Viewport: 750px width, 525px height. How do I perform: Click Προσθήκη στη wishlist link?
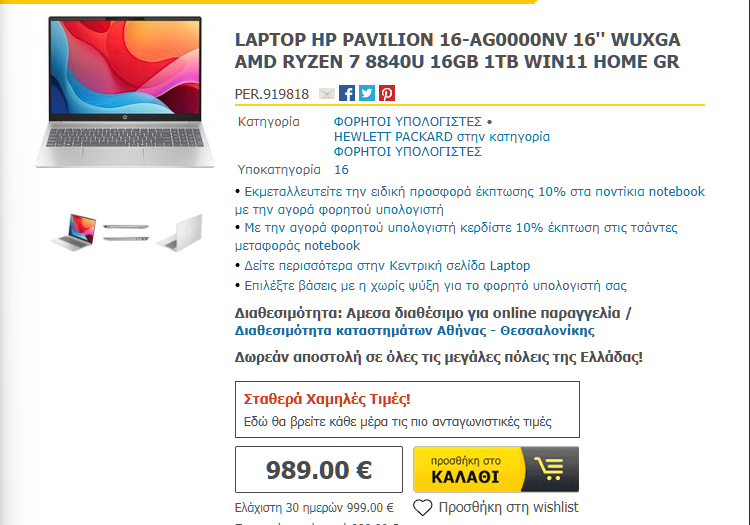click(x=508, y=507)
